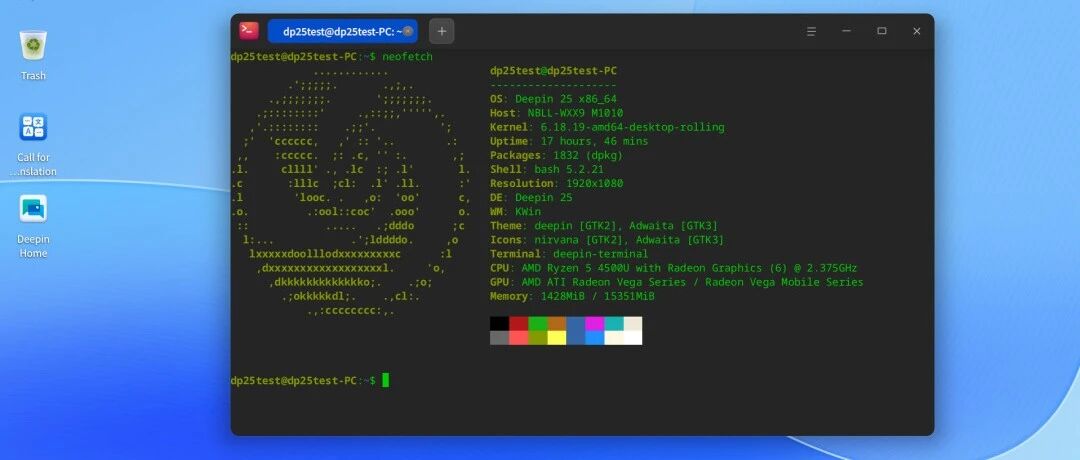The width and height of the screenshot is (1080, 460).
Task: Select the dp25test@dp25test-PC terminal tab
Action: coord(342,31)
